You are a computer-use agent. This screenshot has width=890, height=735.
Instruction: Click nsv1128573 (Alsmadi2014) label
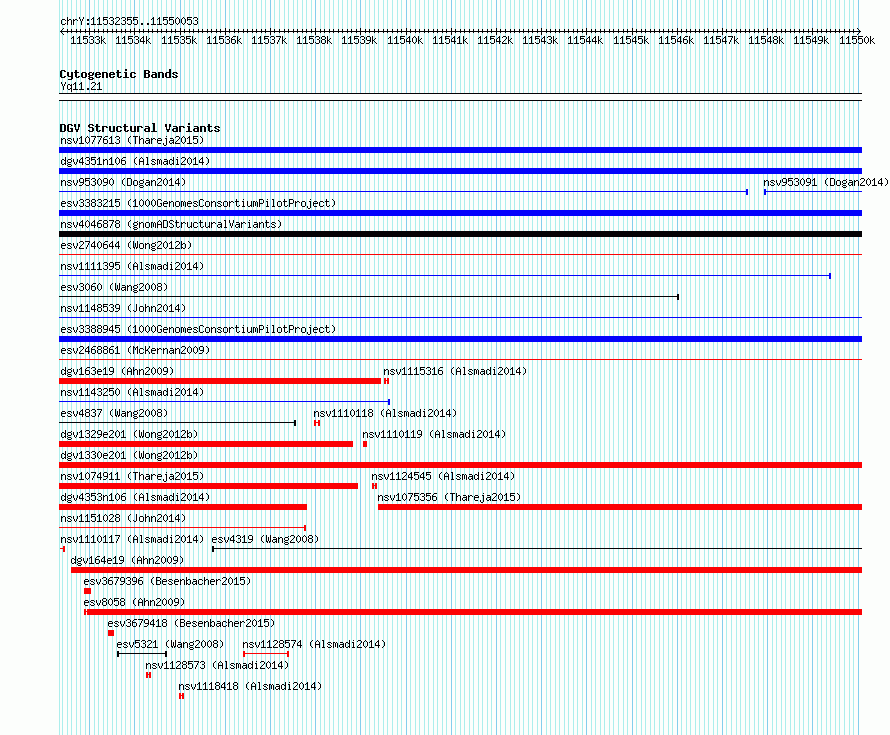(217, 665)
